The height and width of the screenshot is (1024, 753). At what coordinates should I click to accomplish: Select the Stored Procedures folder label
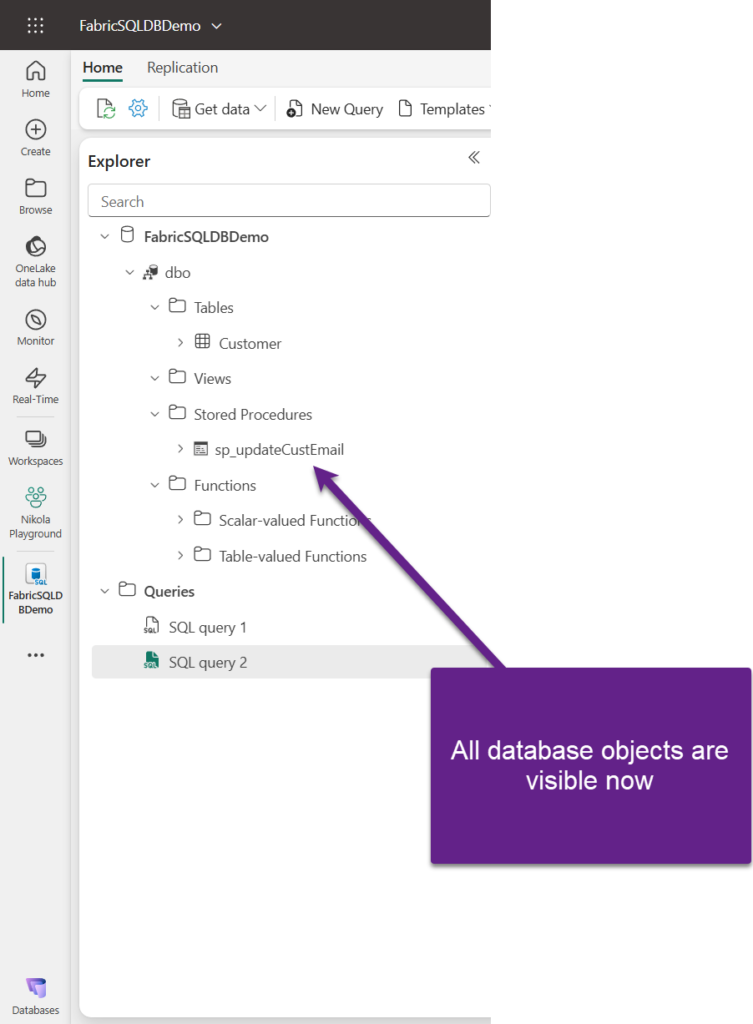(x=253, y=415)
